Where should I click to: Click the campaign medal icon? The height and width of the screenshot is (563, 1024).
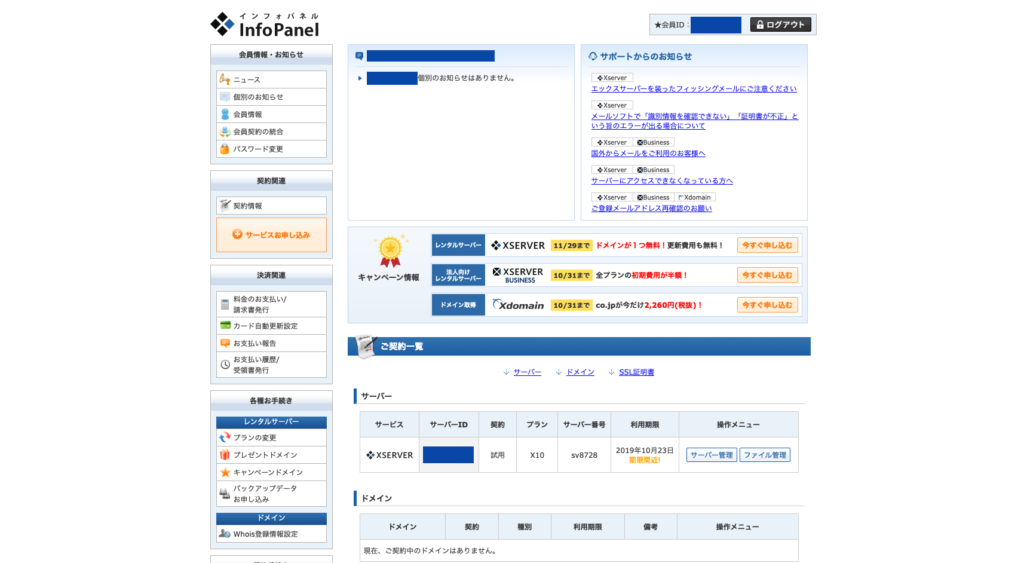pyautogui.click(x=390, y=251)
